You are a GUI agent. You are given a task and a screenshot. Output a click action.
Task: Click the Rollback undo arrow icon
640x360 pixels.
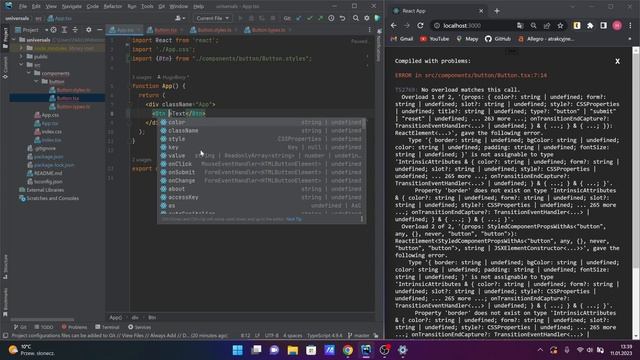tap(342, 18)
